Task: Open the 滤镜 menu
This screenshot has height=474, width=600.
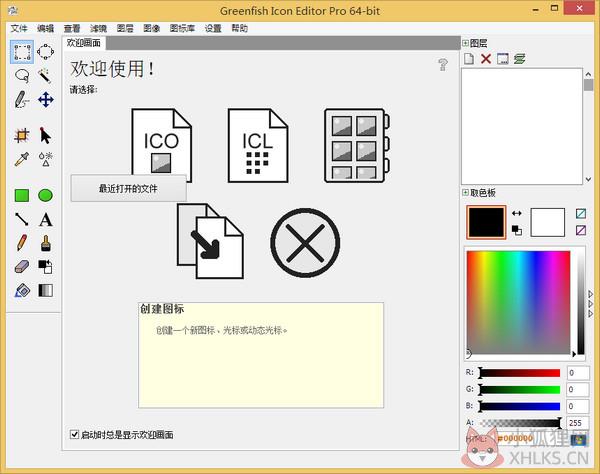Action: click(x=98, y=28)
